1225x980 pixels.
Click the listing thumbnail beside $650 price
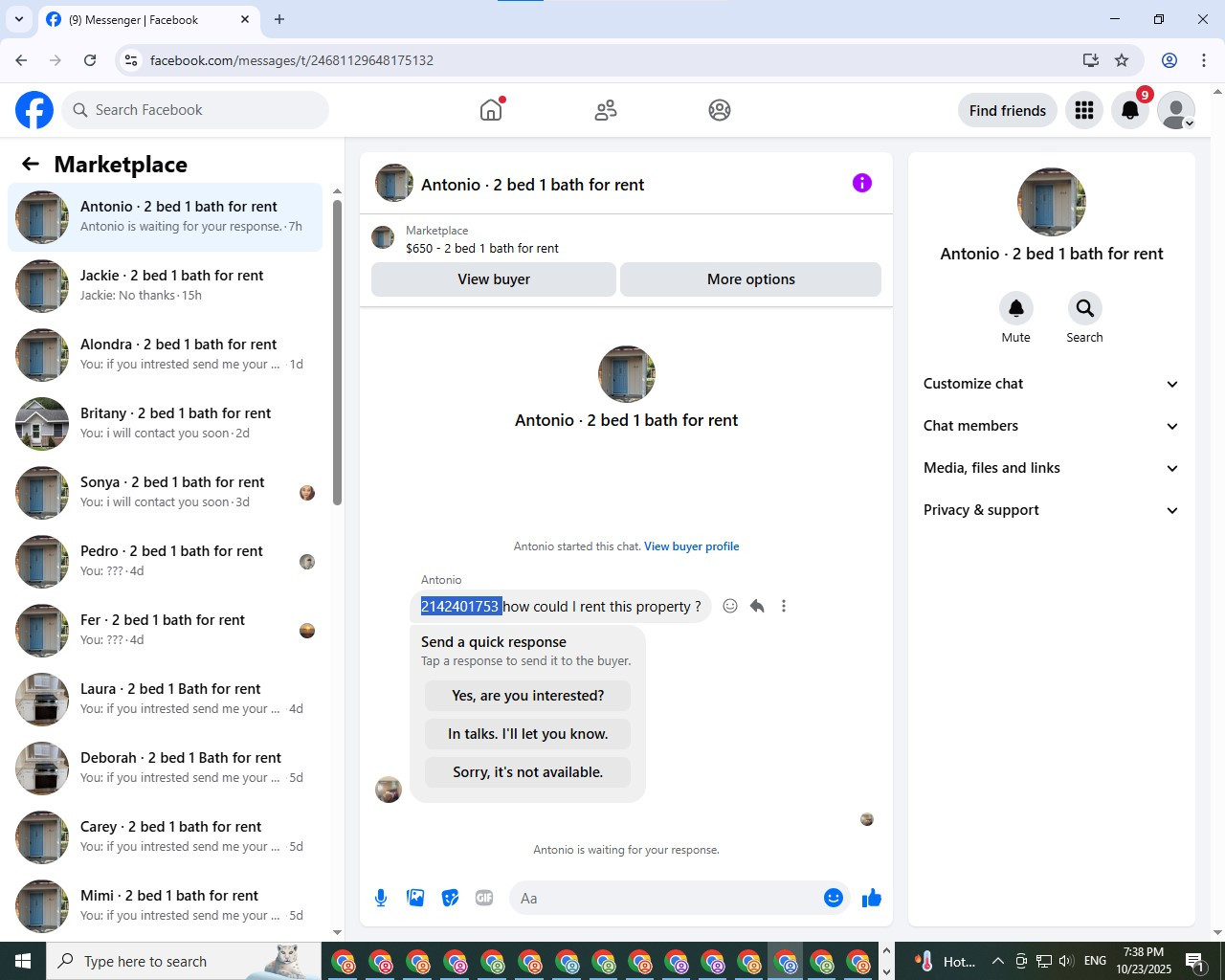[x=383, y=237]
